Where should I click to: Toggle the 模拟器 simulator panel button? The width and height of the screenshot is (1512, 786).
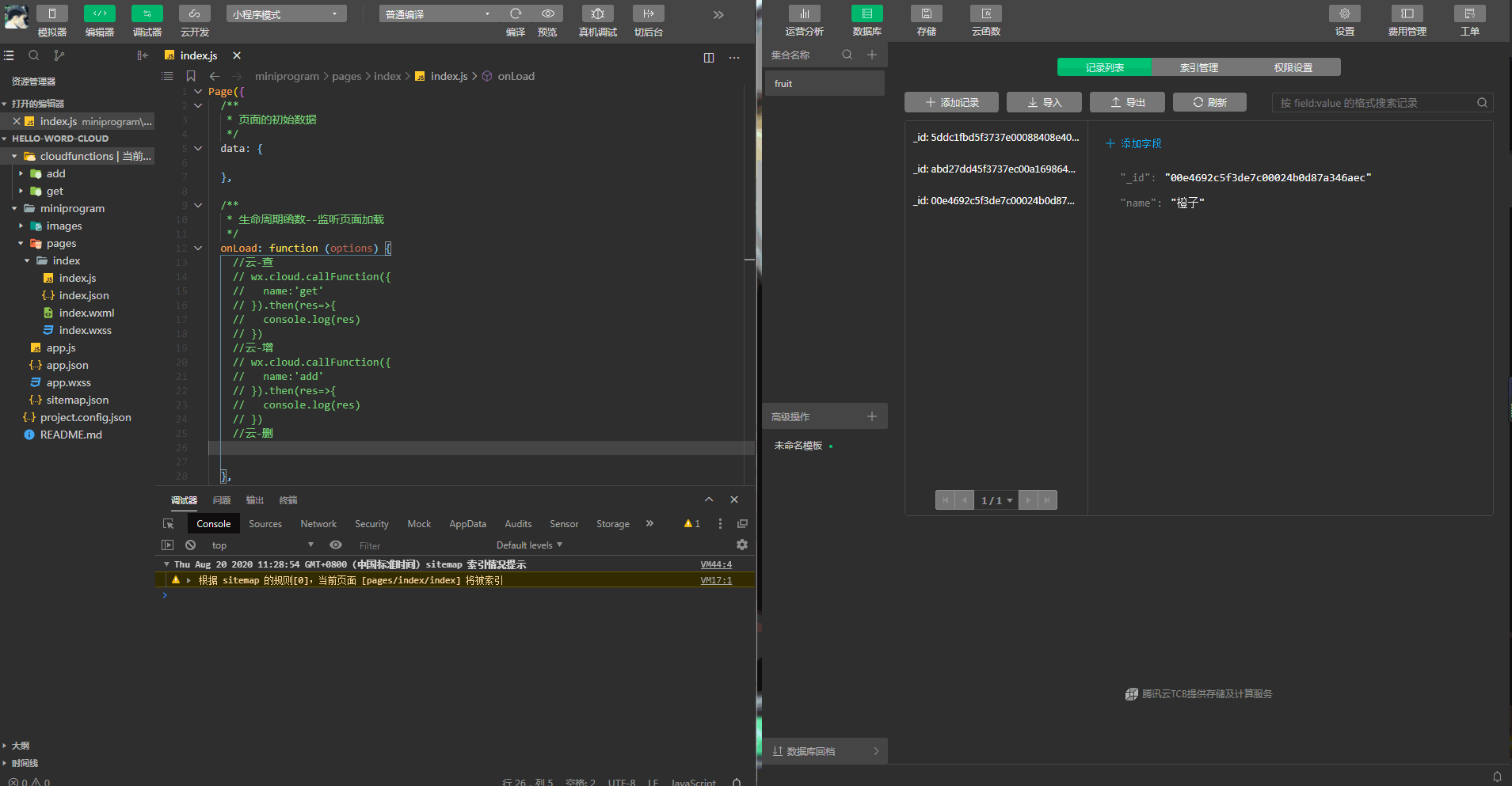[x=51, y=13]
